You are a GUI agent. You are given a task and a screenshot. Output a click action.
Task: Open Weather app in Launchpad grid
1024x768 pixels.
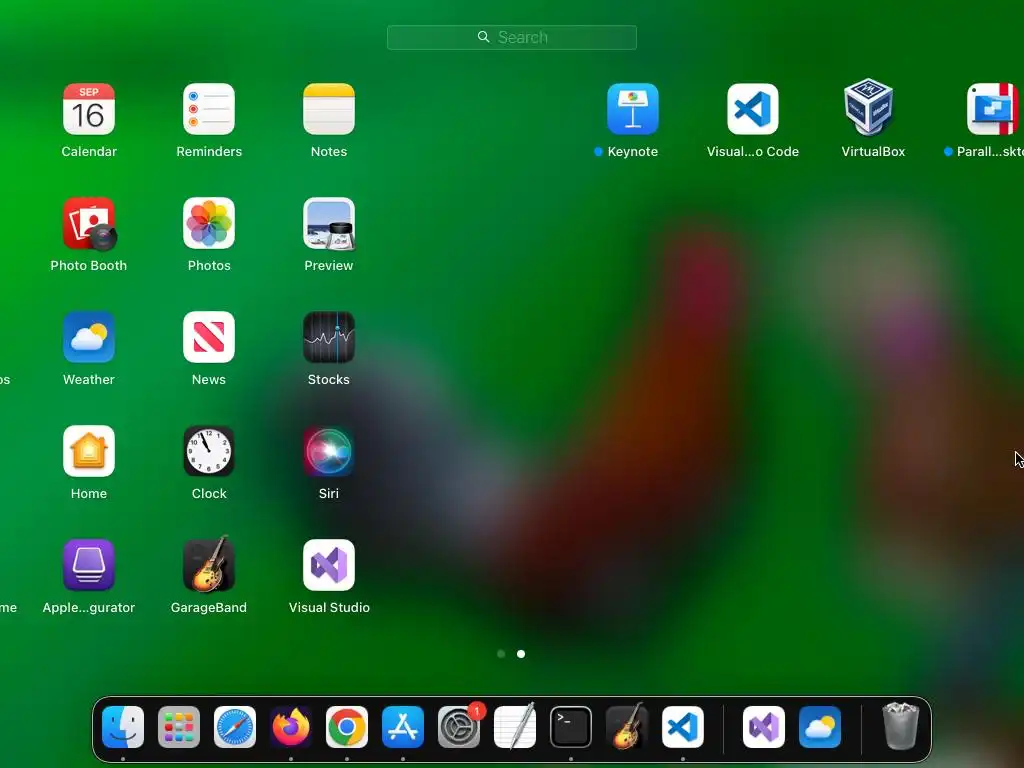pyautogui.click(x=89, y=337)
